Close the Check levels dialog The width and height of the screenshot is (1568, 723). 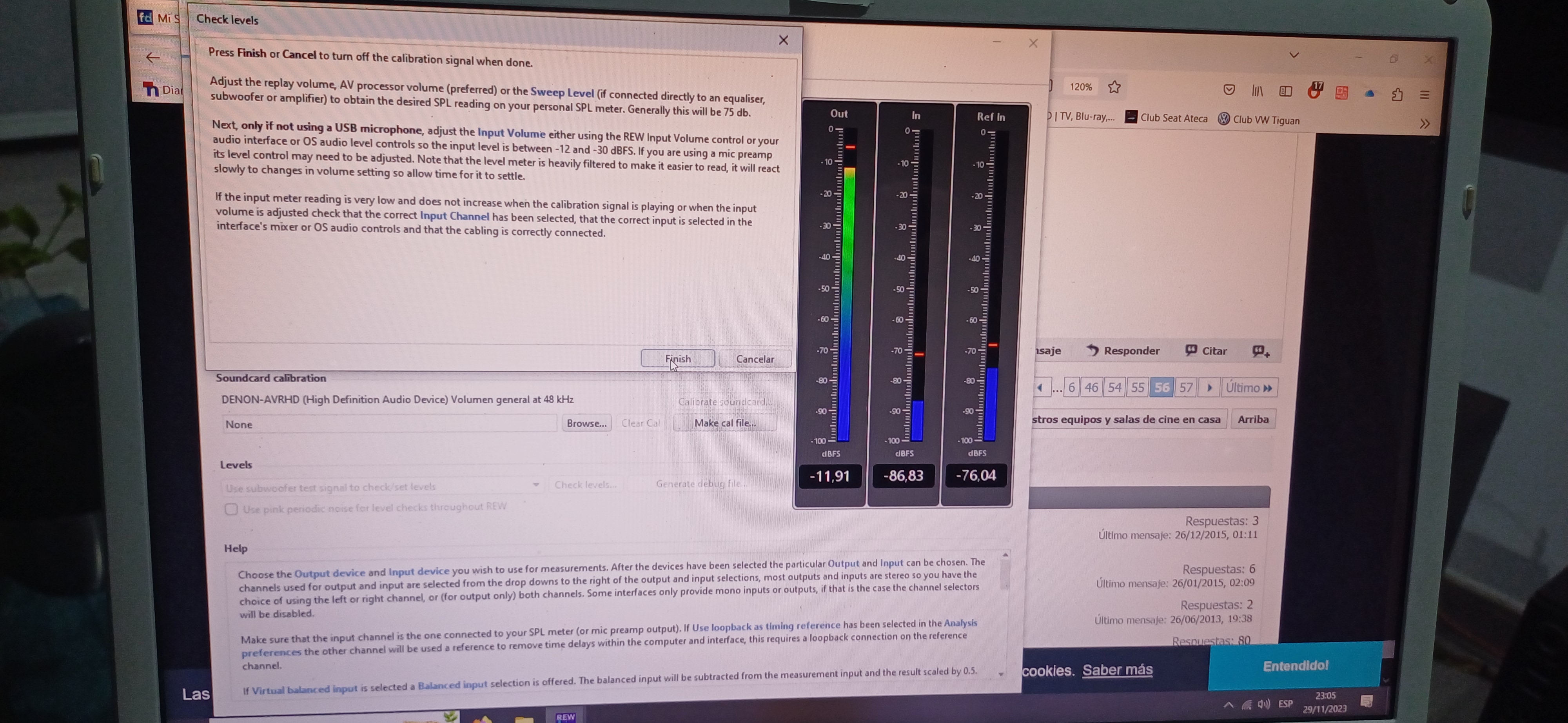[783, 40]
